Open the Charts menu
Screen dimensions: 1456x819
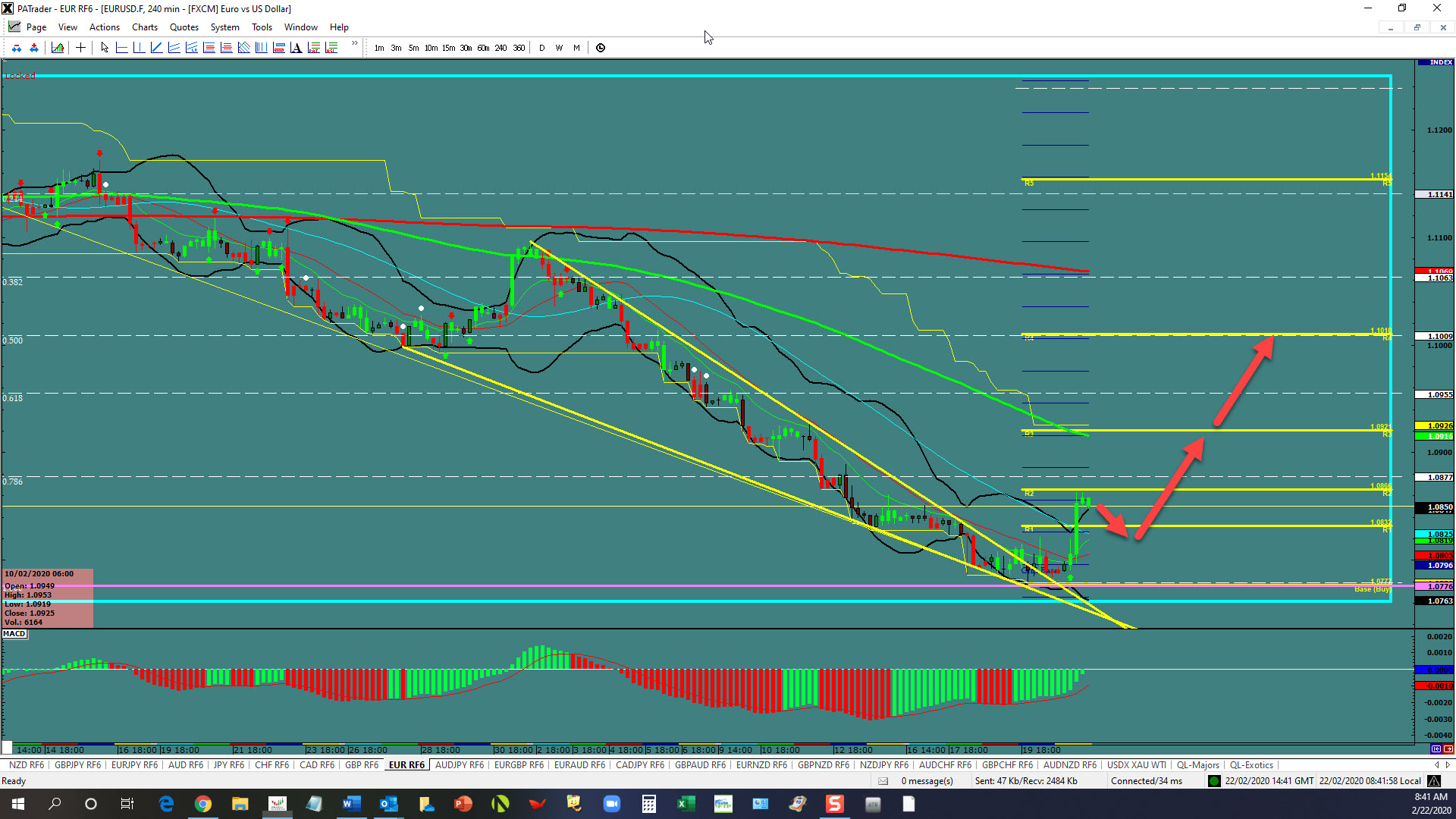tap(145, 27)
